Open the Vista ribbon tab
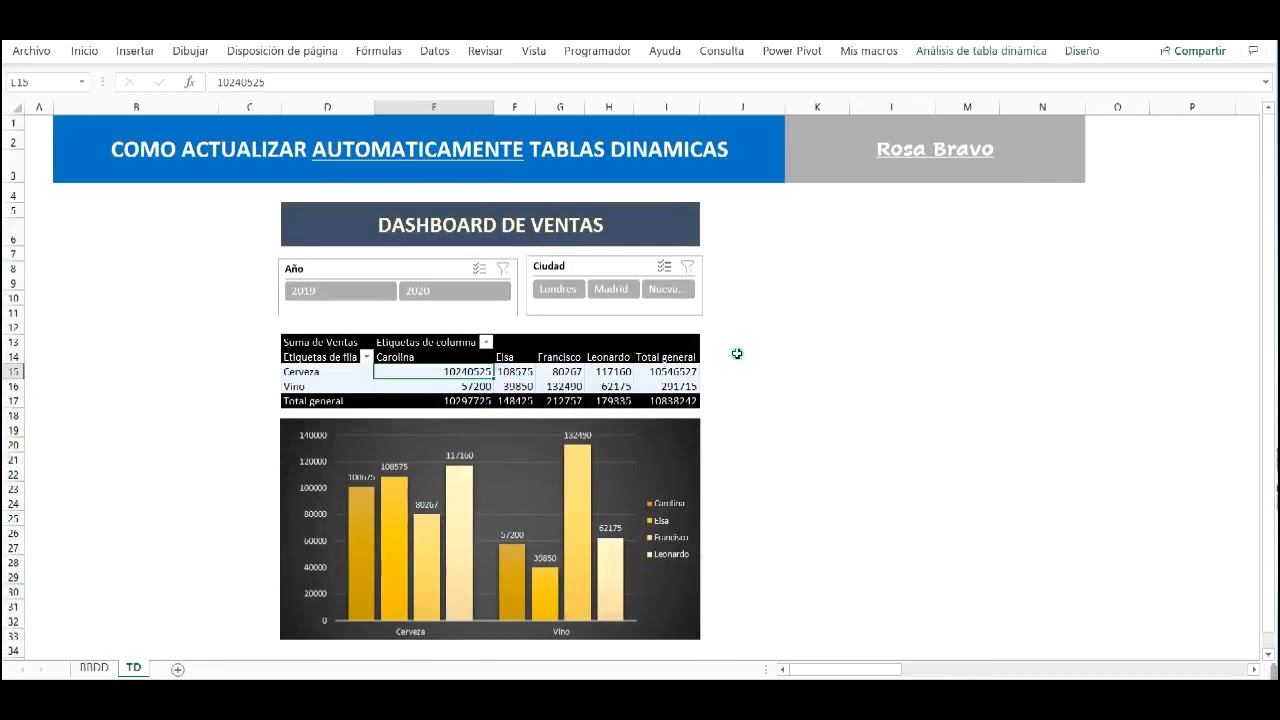Screen dimensions: 1280x720 pyautogui.click(x=534, y=51)
